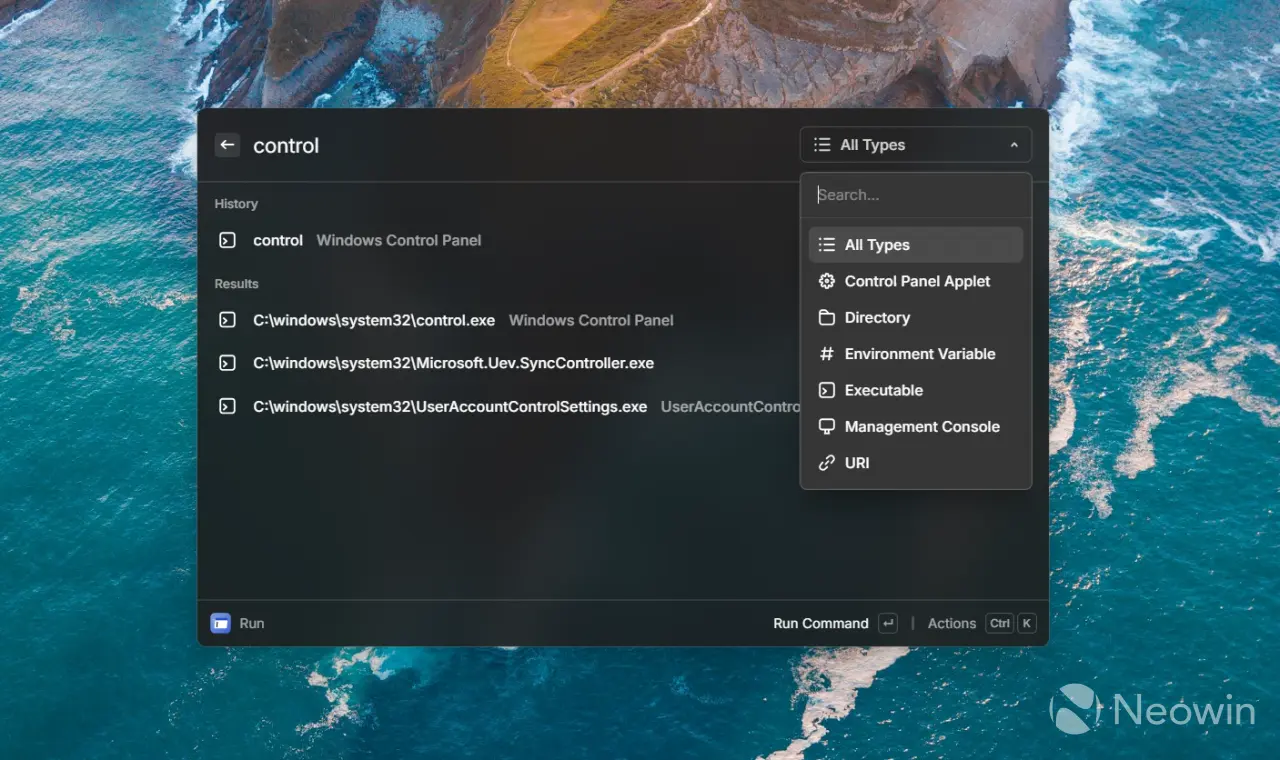Select the Directory filter option
The height and width of the screenshot is (760, 1280).
coord(915,318)
